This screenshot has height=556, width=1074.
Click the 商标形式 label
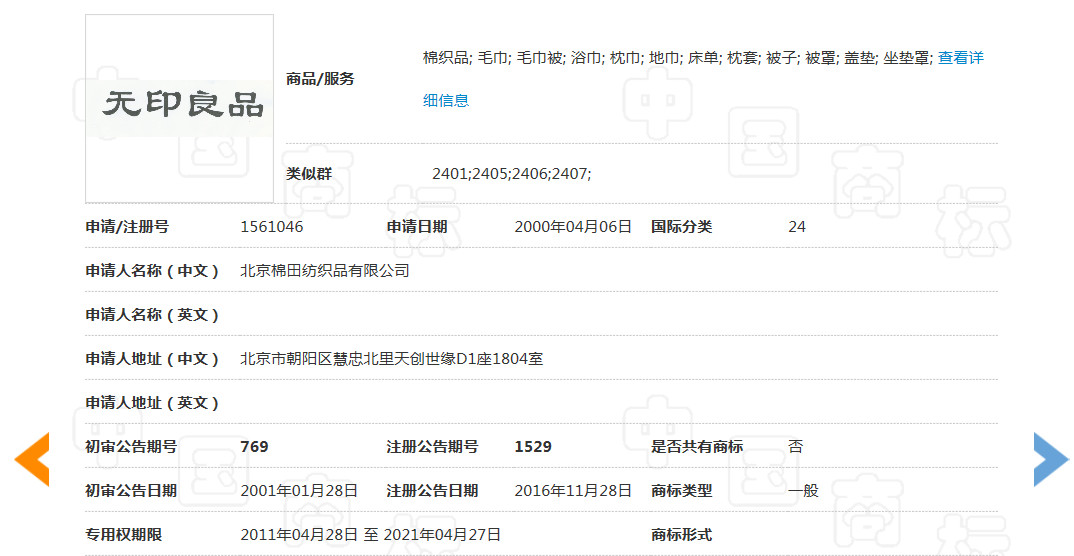681,535
